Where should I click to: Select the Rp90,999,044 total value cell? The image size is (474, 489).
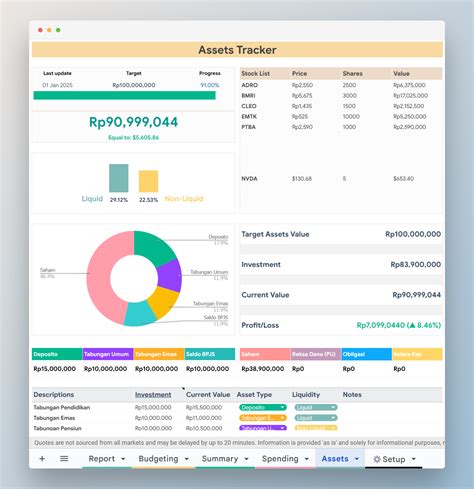pyautogui.click(x=133, y=122)
